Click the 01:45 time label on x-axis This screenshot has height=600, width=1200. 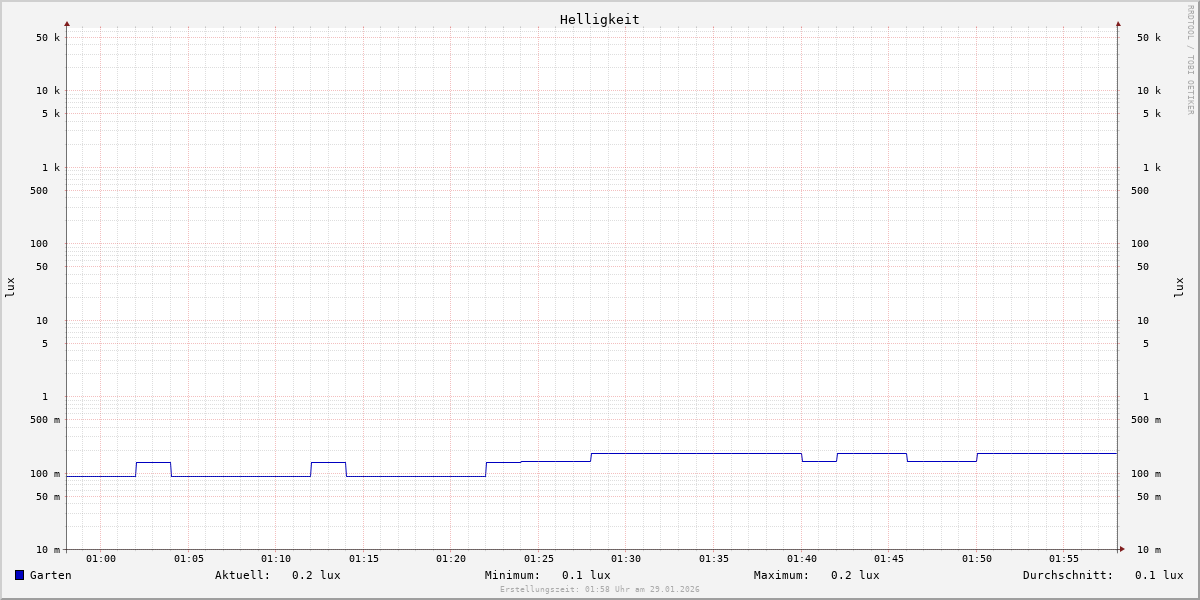point(889,559)
